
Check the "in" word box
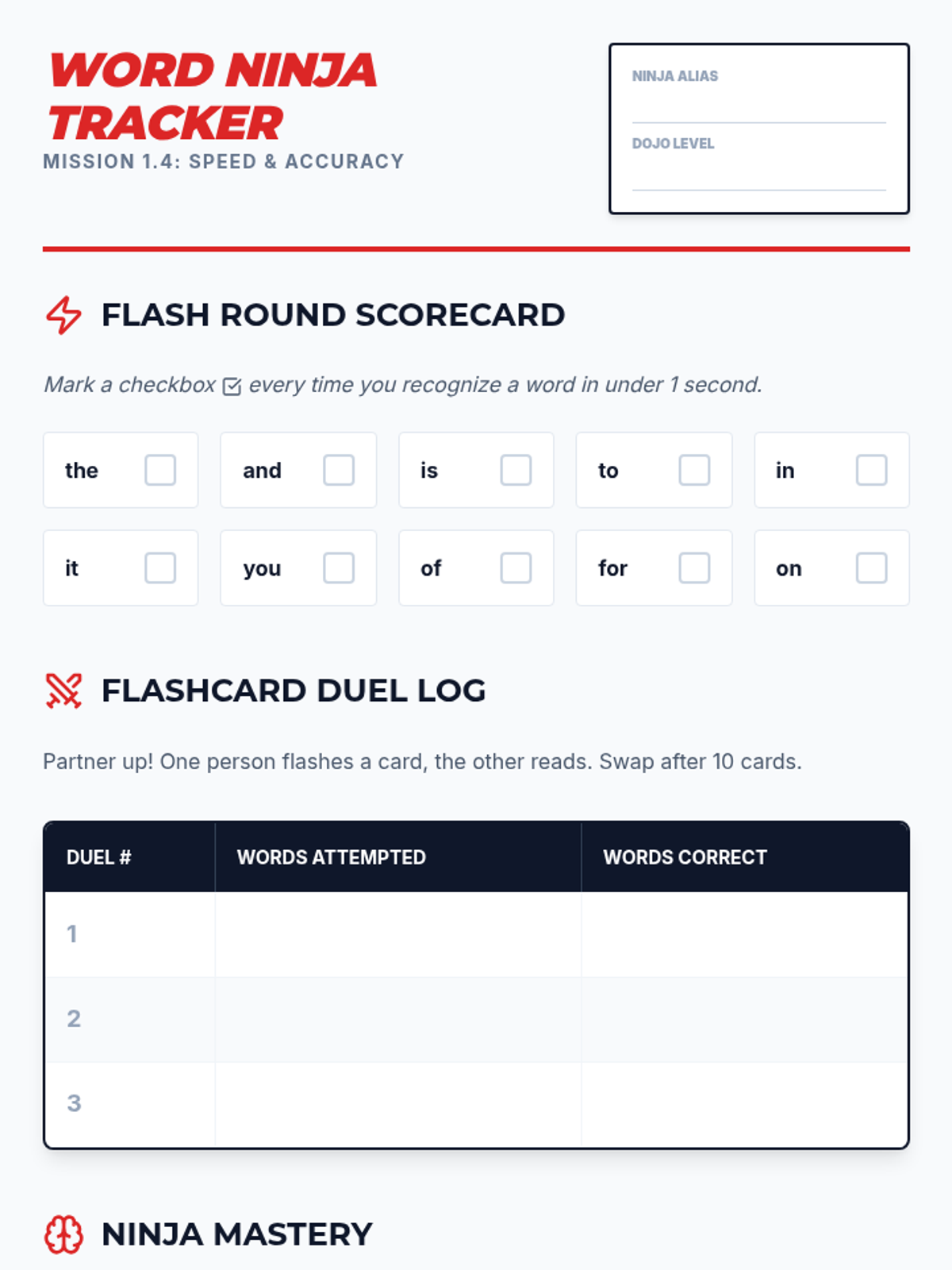point(872,470)
